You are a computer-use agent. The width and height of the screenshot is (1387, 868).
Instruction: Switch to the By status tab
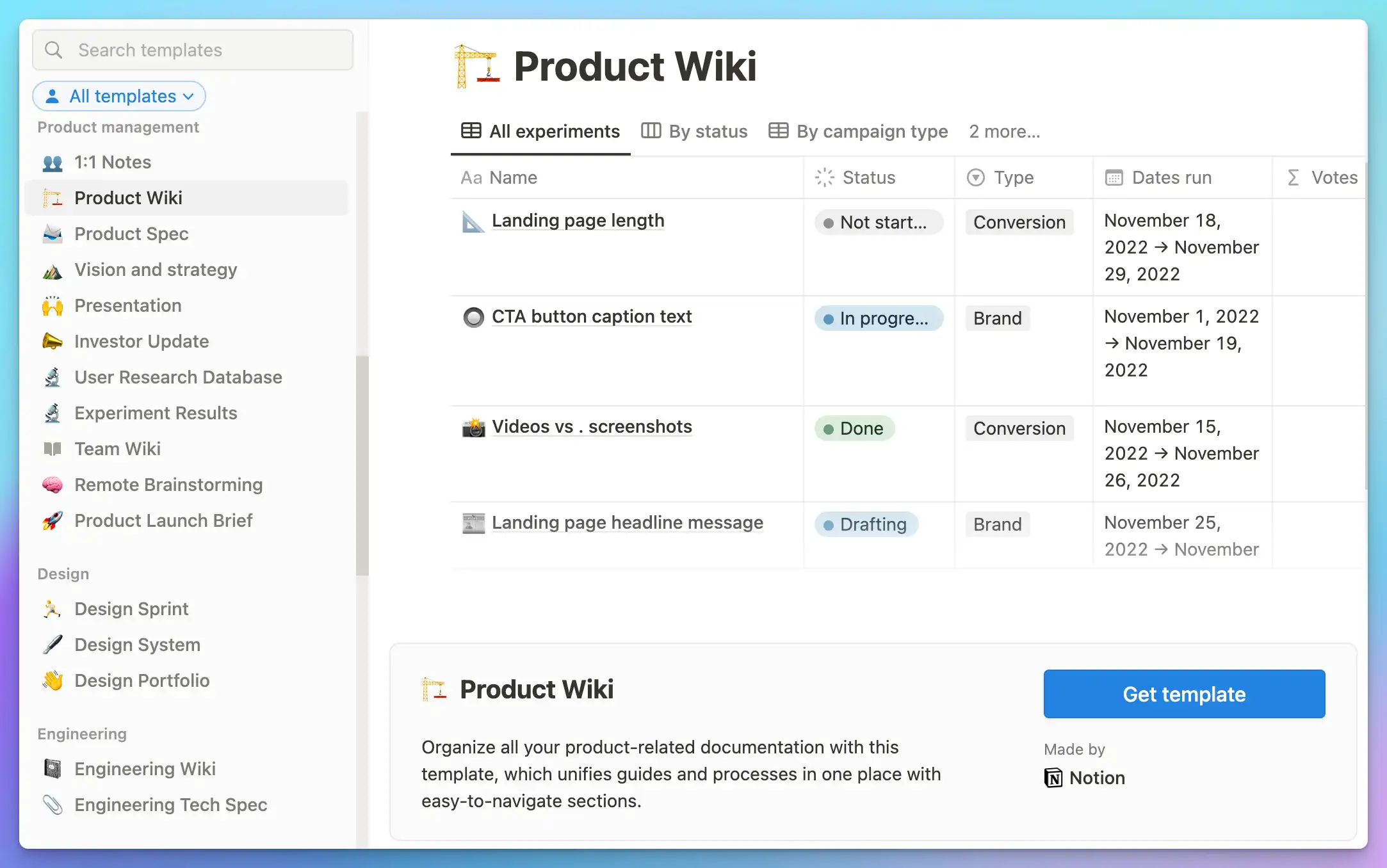coord(694,131)
